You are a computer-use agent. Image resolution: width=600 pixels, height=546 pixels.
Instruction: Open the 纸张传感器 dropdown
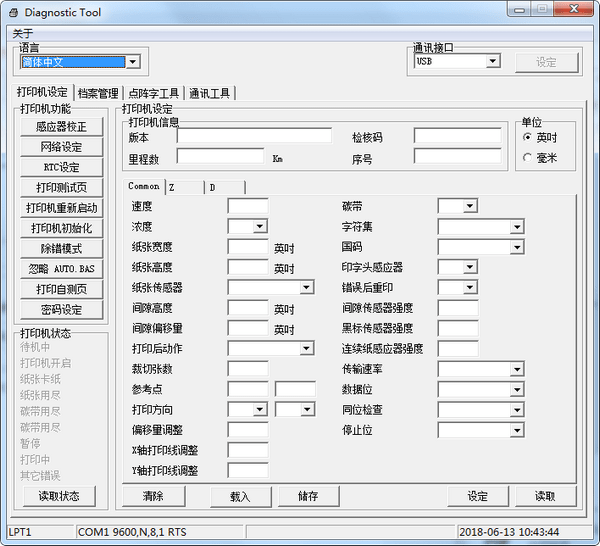[x=307, y=287]
